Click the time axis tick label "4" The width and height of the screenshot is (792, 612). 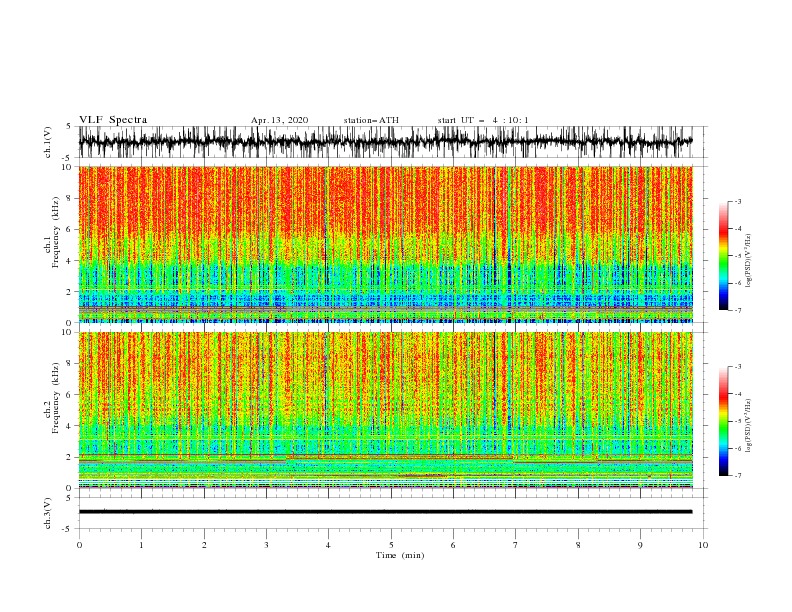(x=329, y=545)
